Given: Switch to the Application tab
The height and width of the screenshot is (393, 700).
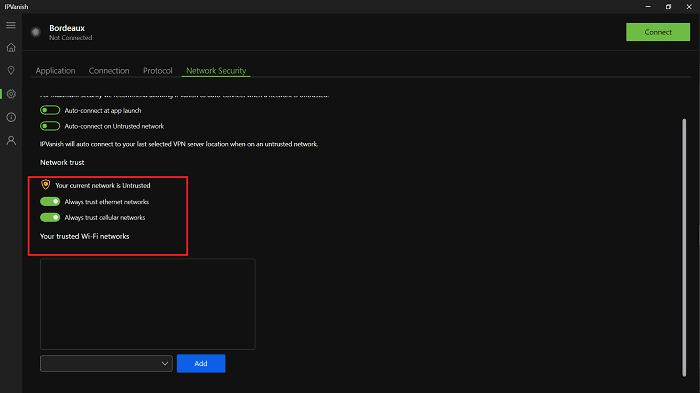Looking at the screenshot, I should click(x=55, y=71).
